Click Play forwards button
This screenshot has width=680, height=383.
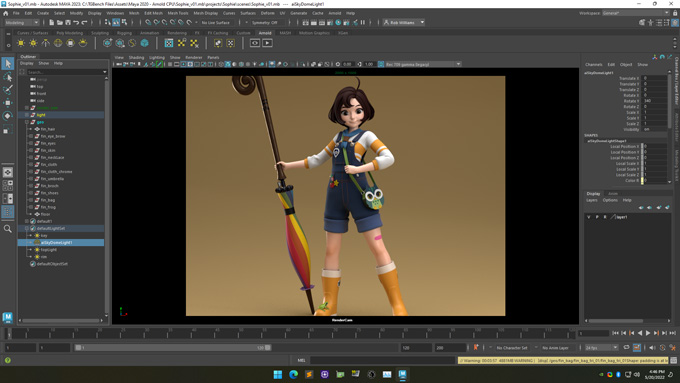point(648,333)
